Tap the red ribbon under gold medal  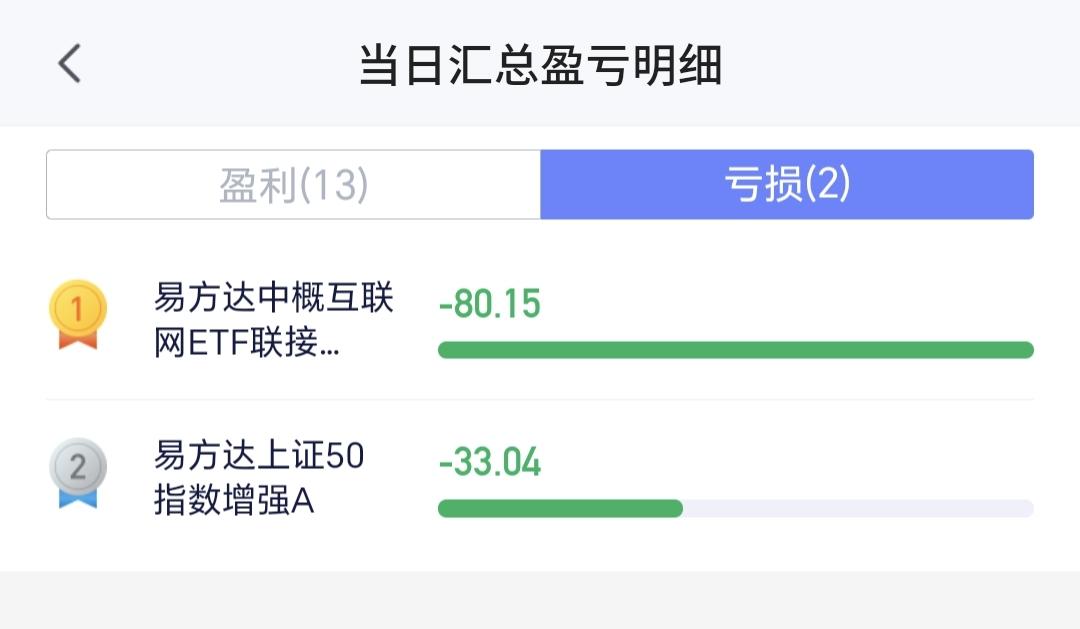click(77, 340)
